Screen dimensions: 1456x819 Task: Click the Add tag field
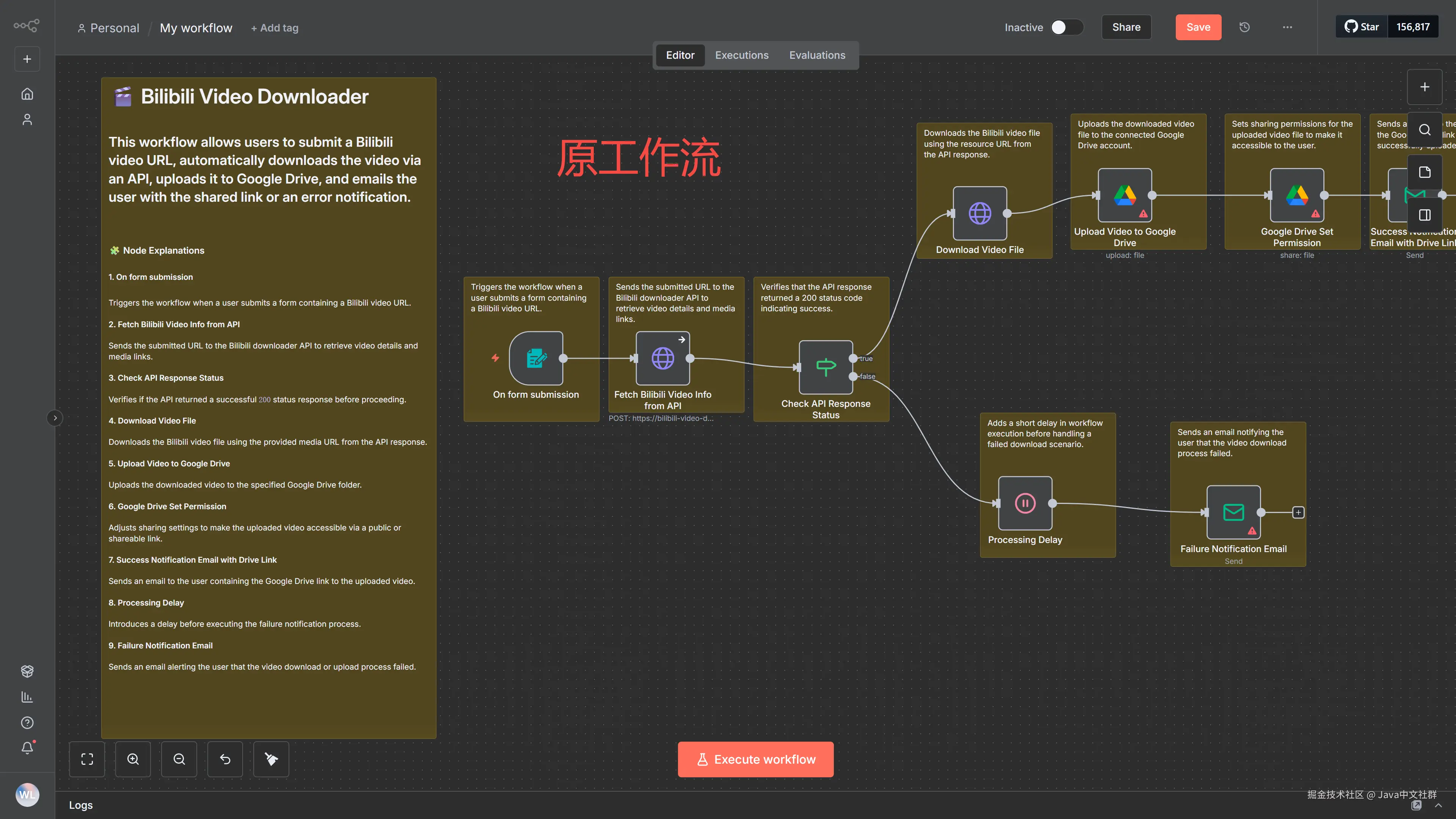275,28
